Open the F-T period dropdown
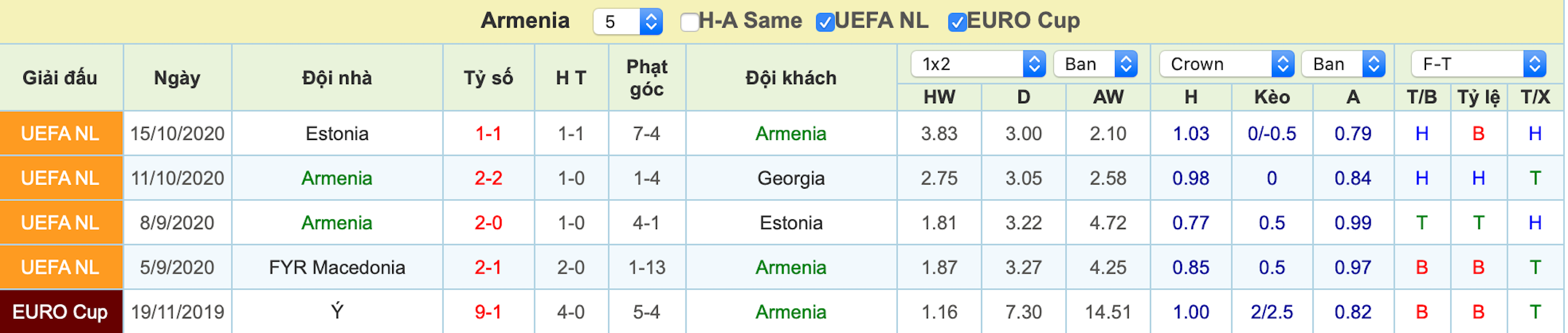This screenshot has width=1568, height=333. 1478,64
